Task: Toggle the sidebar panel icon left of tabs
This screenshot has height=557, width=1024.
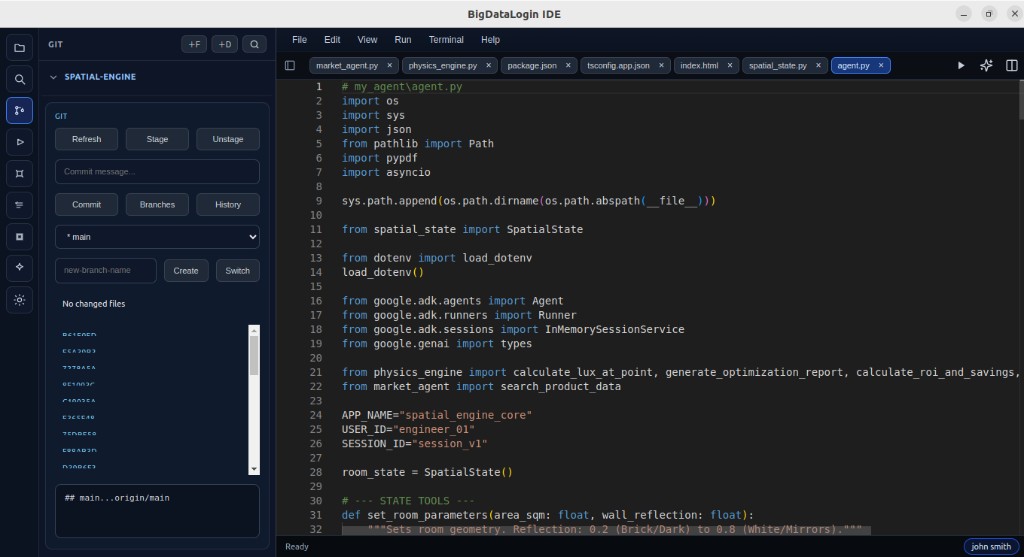Action: click(290, 65)
